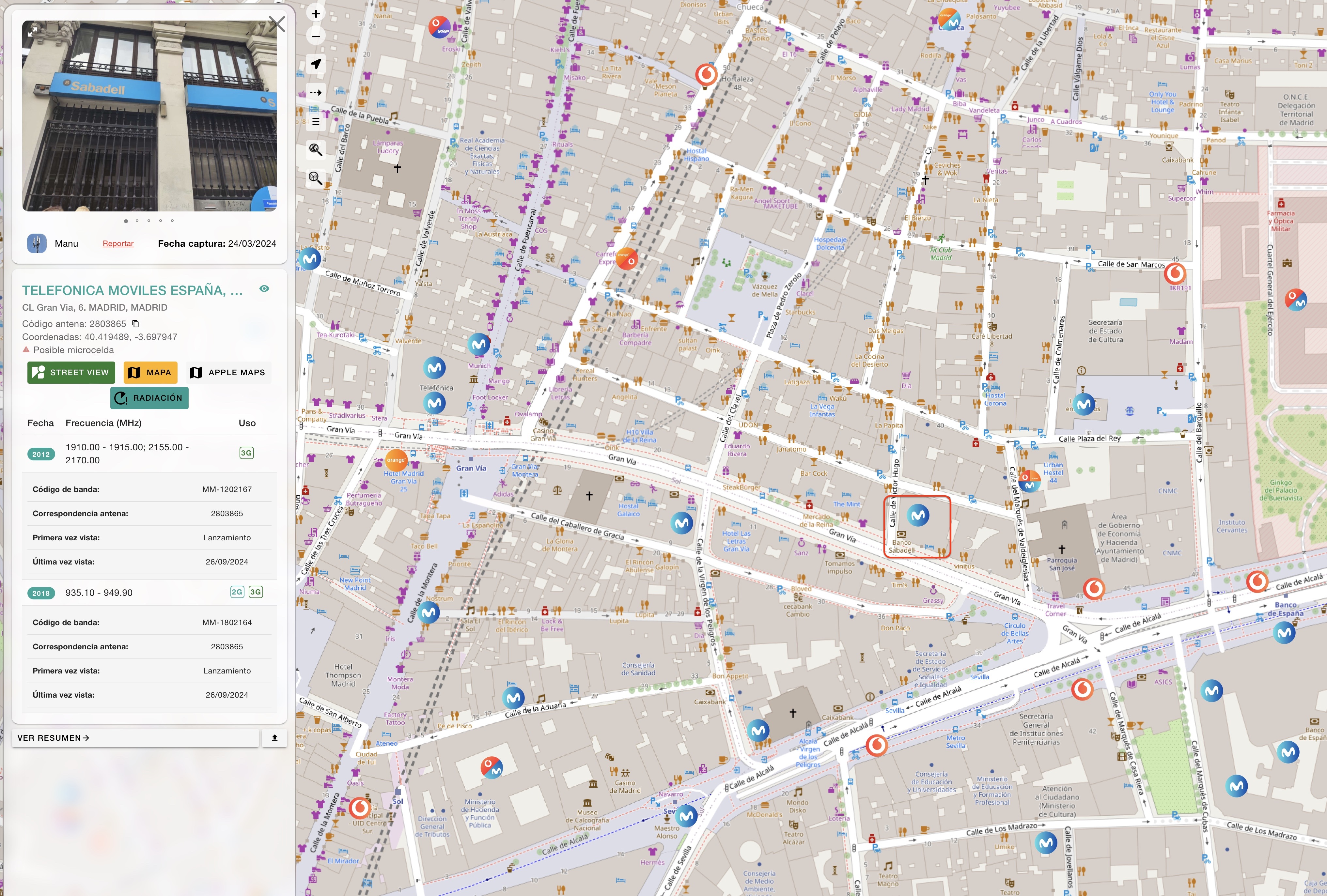Open Manu's antenna avatar icon
Image resolution: width=1327 pixels, height=896 pixels.
pyautogui.click(x=37, y=244)
